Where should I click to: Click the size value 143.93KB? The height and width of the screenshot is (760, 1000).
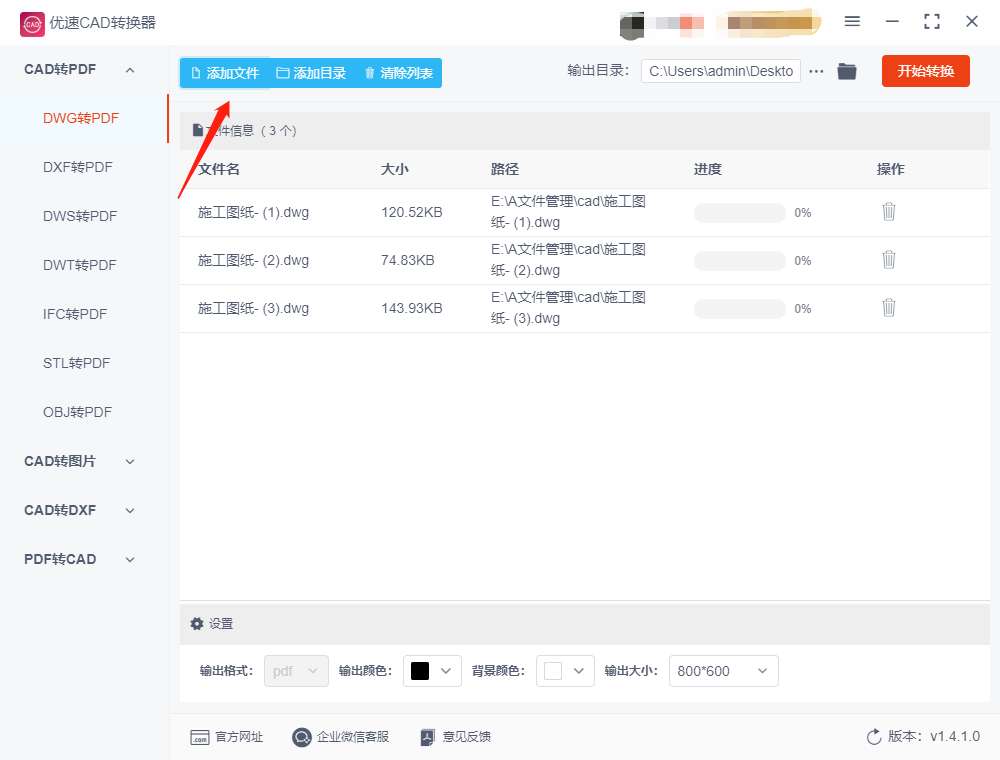(411, 309)
